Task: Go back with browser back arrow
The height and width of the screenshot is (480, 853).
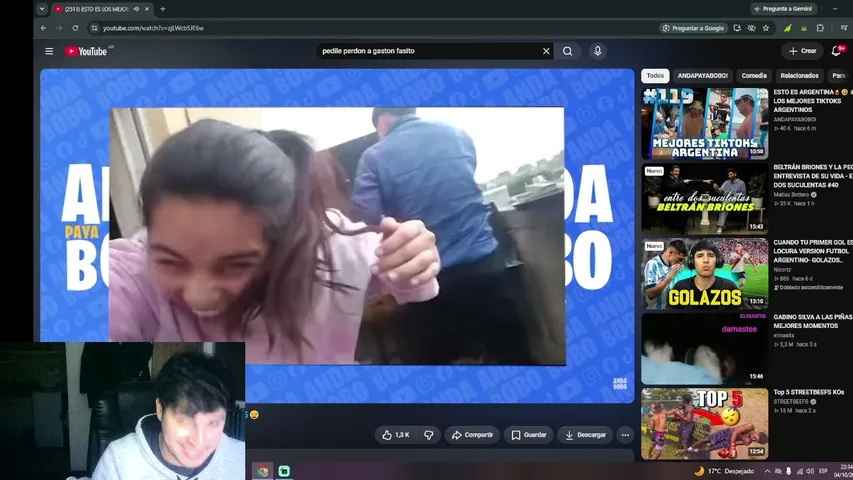Action: pos(44,28)
